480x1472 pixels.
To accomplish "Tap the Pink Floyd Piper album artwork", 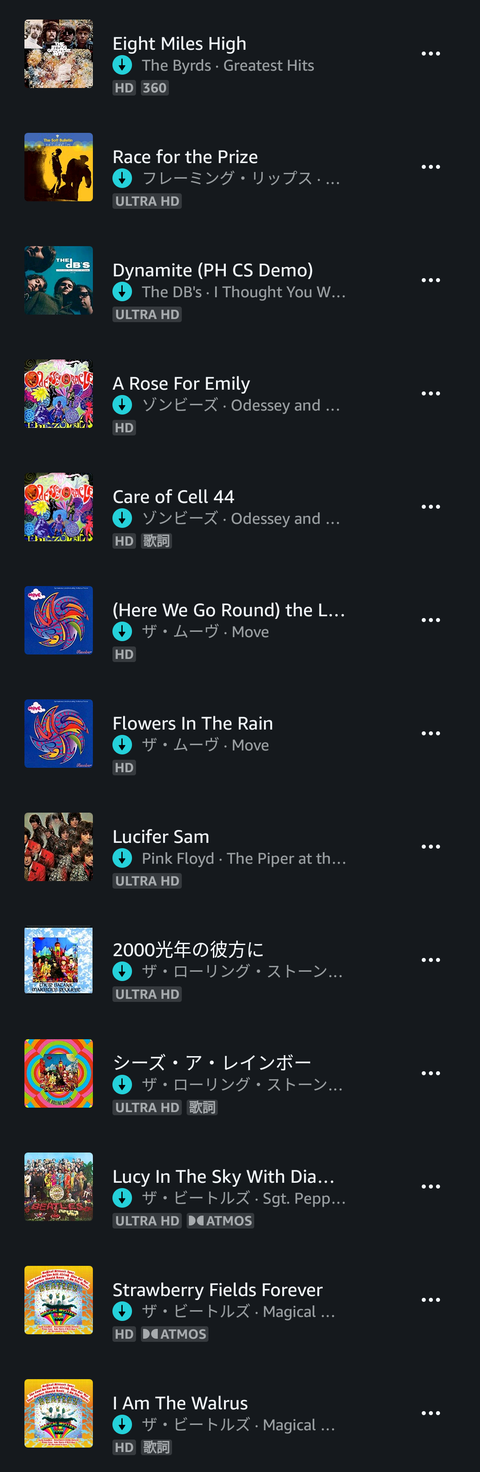I will tap(59, 847).
